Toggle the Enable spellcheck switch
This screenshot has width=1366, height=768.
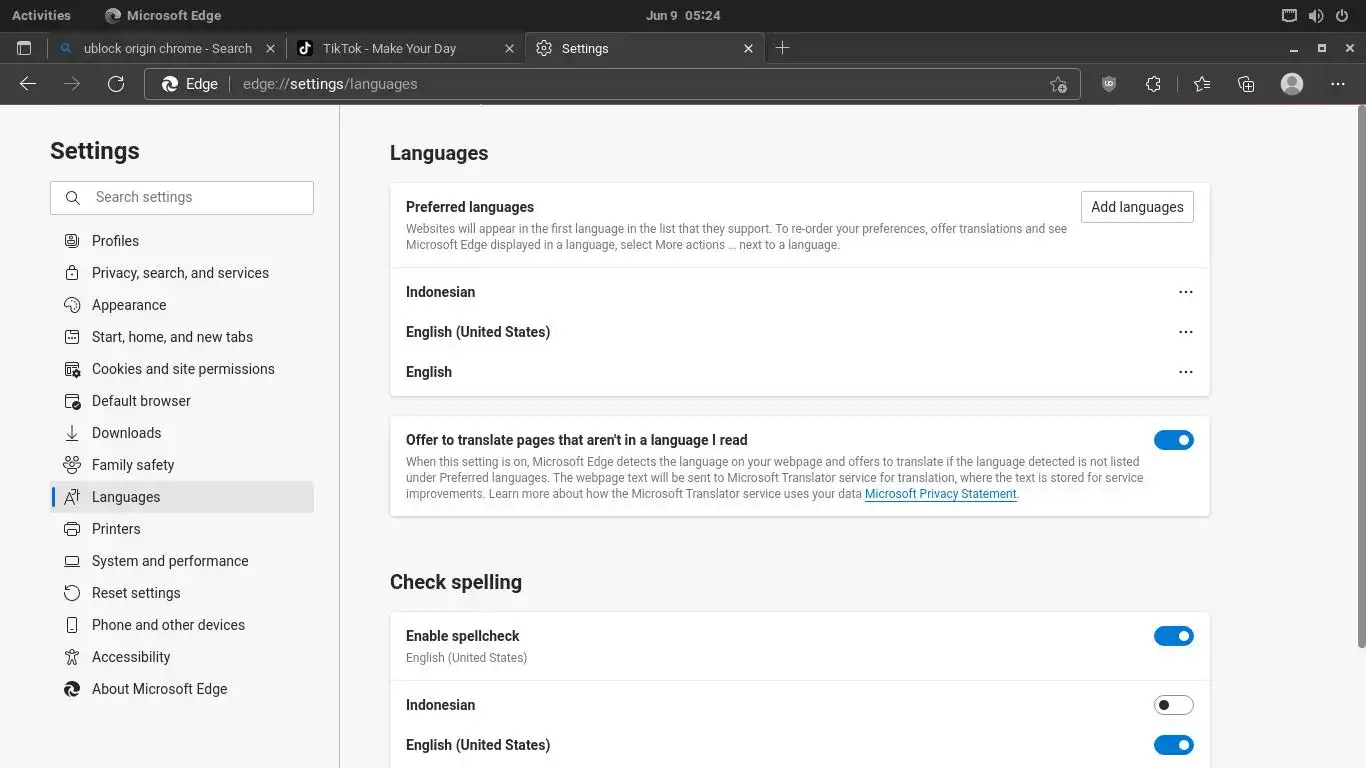pos(1174,636)
